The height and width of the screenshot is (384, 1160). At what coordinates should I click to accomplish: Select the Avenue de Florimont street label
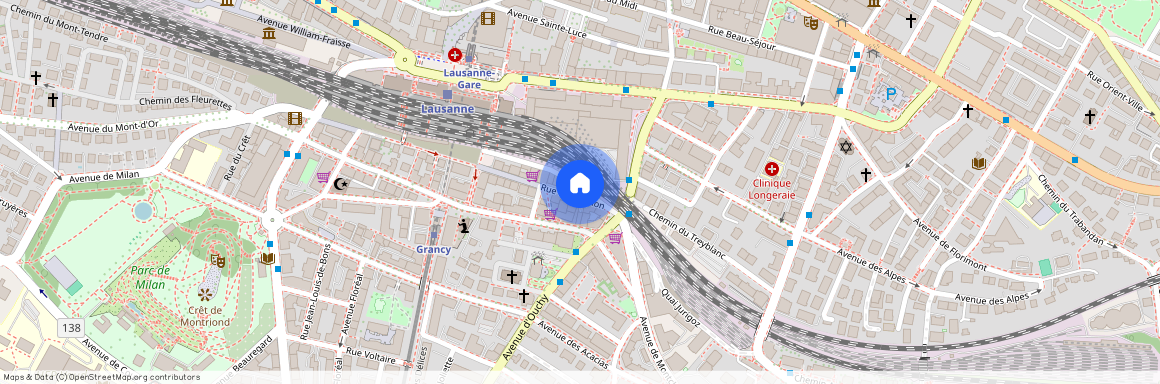[x=949, y=244]
